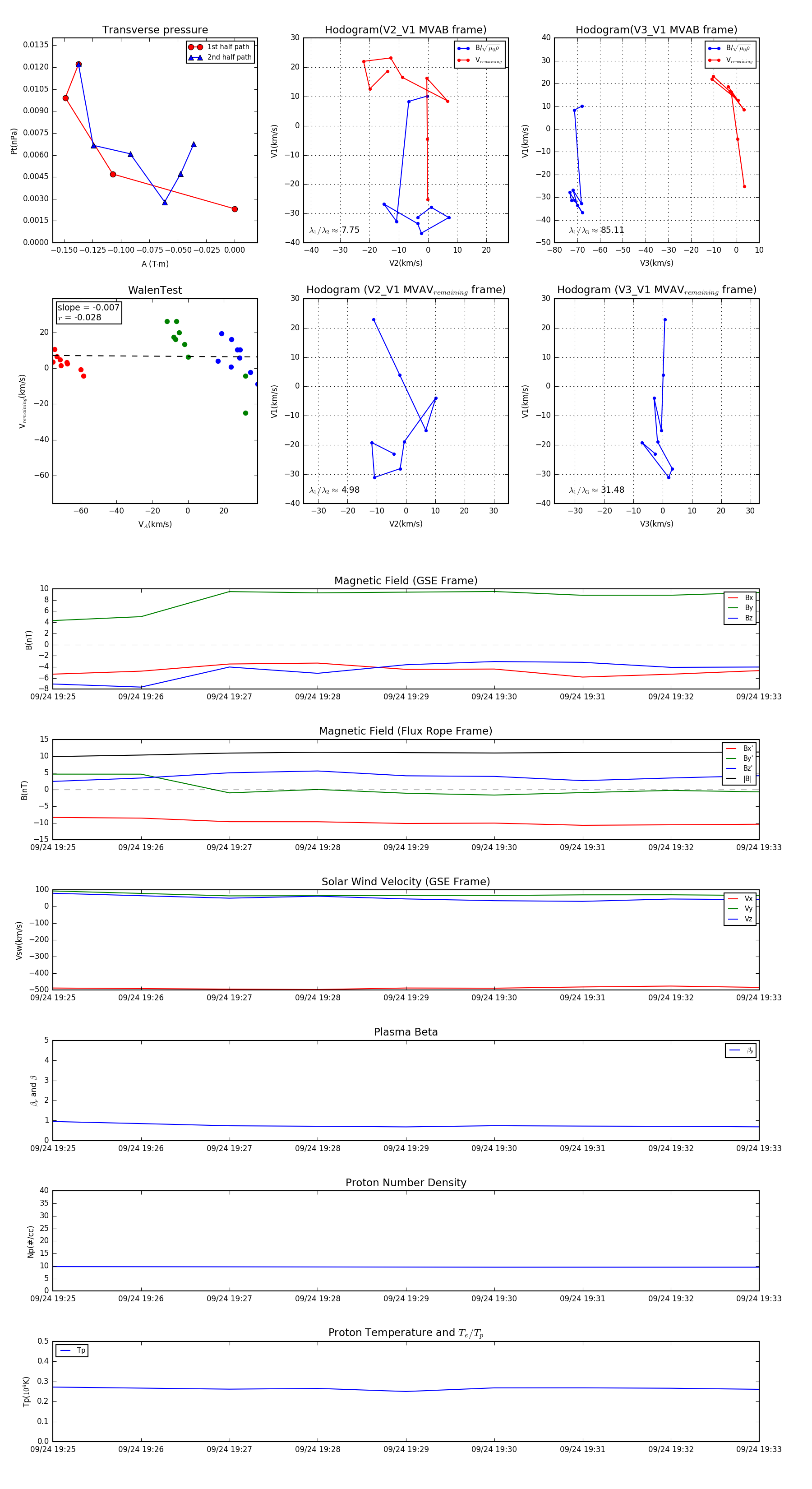Image resolution: width=812 pixels, height=1489 pixels.
Task: Click 'Hodogram (V2_V1 MVAV remaining frame)' title
Action: point(406,290)
